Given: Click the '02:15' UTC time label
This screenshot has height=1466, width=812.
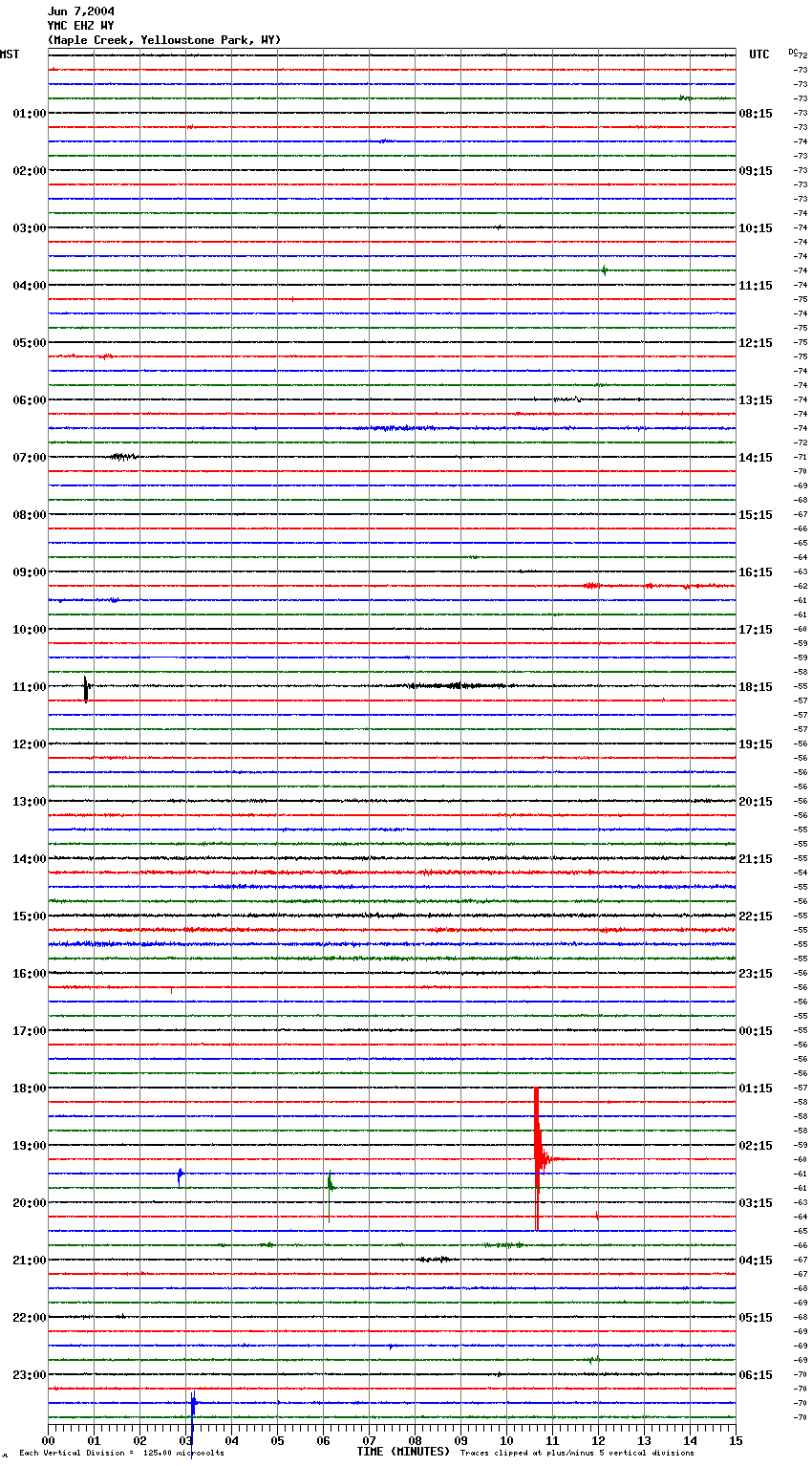Looking at the screenshot, I should pyautogui.click(x=756, y=1146).
